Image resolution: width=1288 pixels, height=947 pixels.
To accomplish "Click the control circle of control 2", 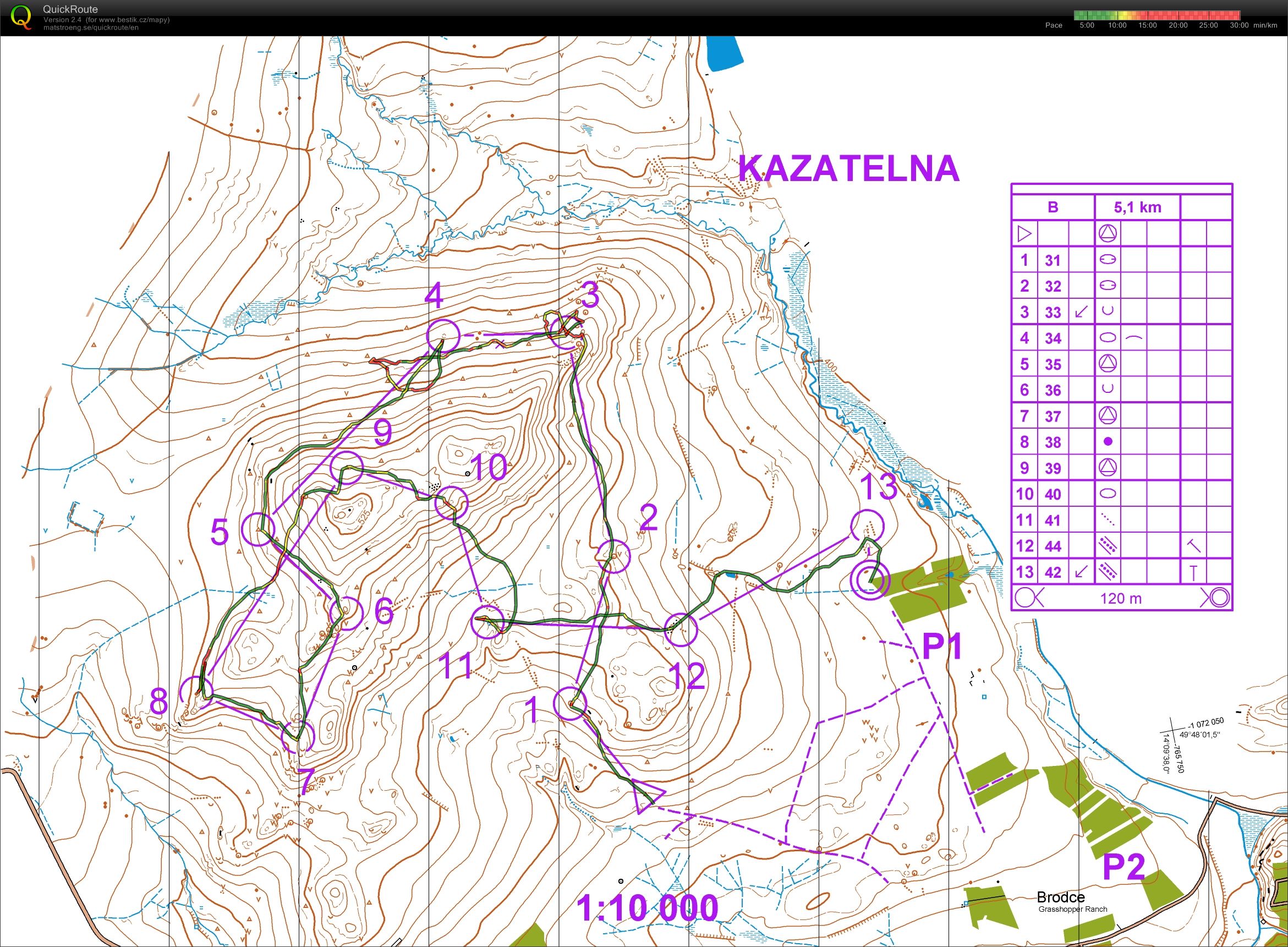I will (x=613, y=555).
